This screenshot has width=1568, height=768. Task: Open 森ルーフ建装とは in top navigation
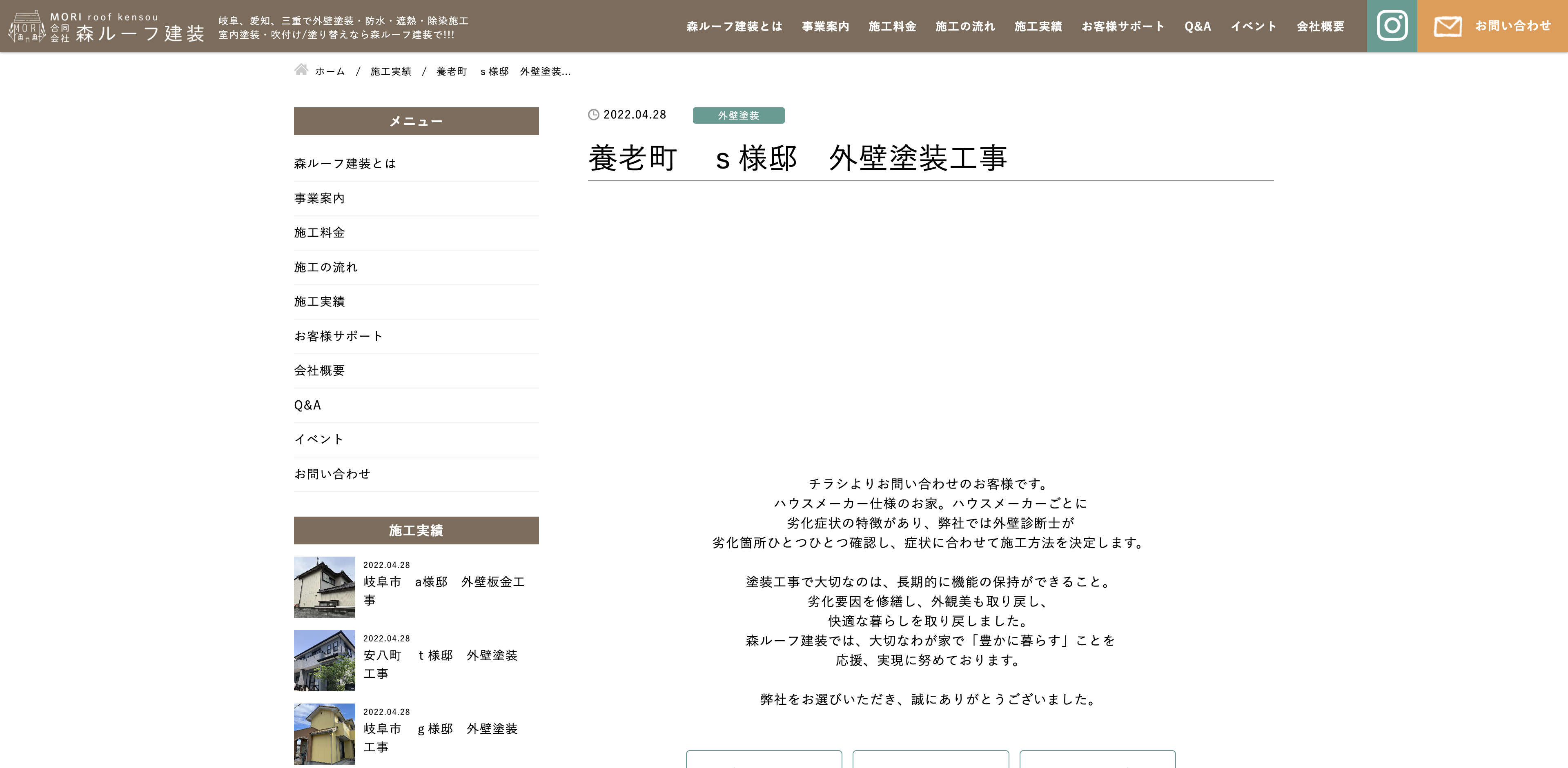(734, 26)
